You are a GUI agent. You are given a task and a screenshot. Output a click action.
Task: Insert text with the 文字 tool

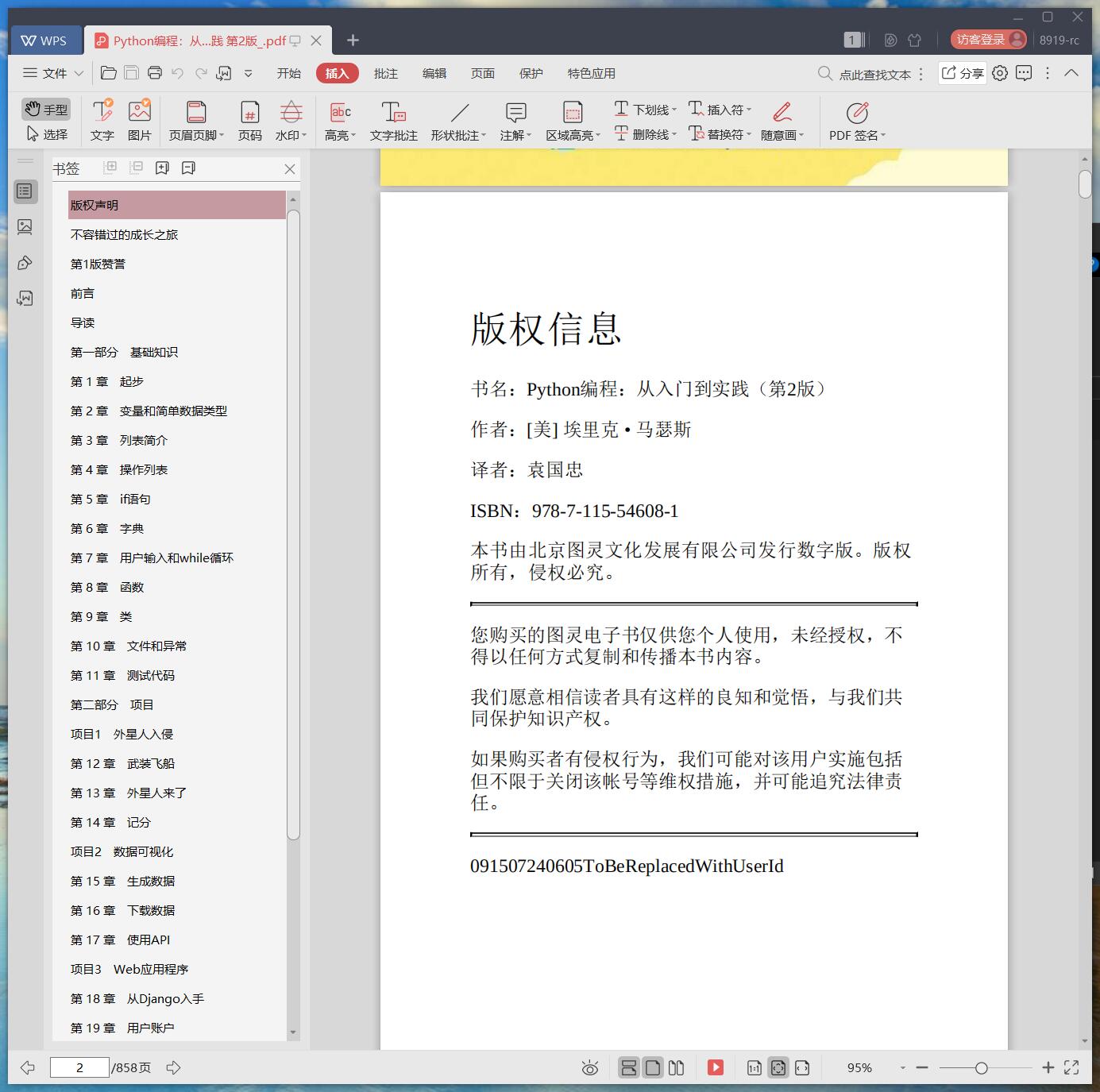pyautogui.click(x=102, y=121)
